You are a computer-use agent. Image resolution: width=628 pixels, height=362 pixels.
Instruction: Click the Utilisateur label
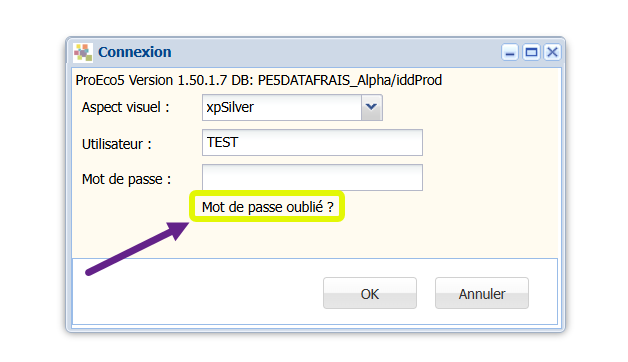117,144
